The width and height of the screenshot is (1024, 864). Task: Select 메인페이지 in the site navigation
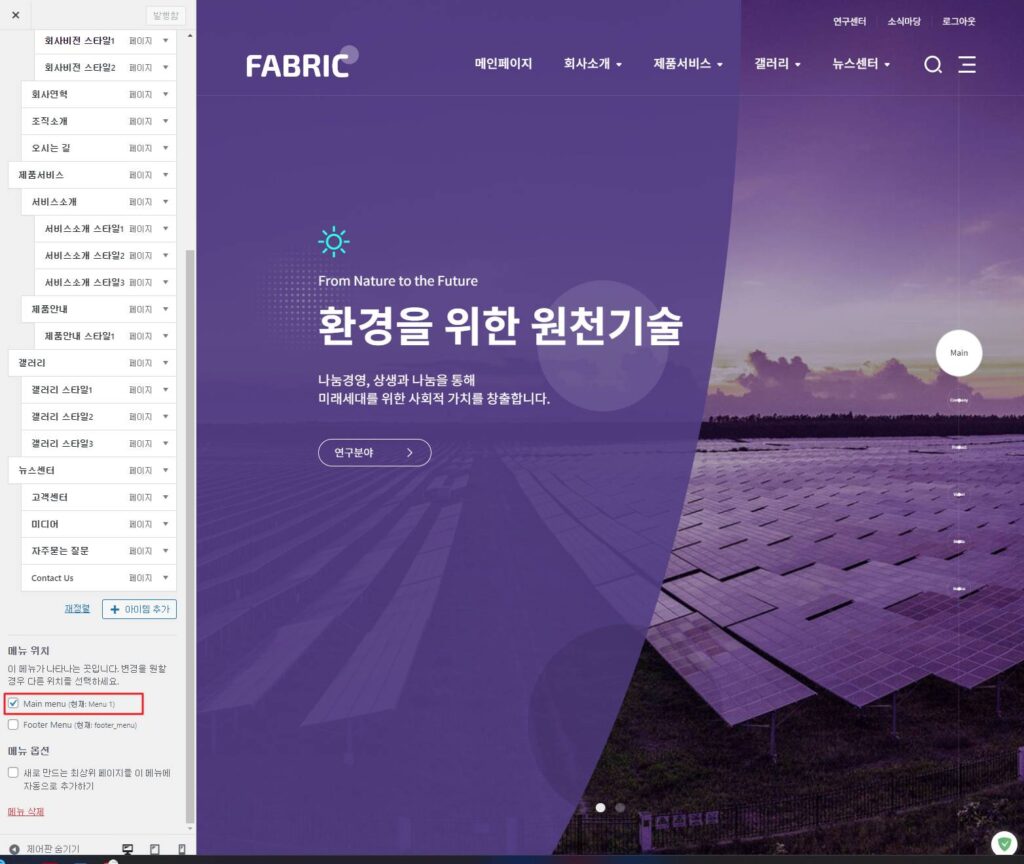(x=503, y=64)
